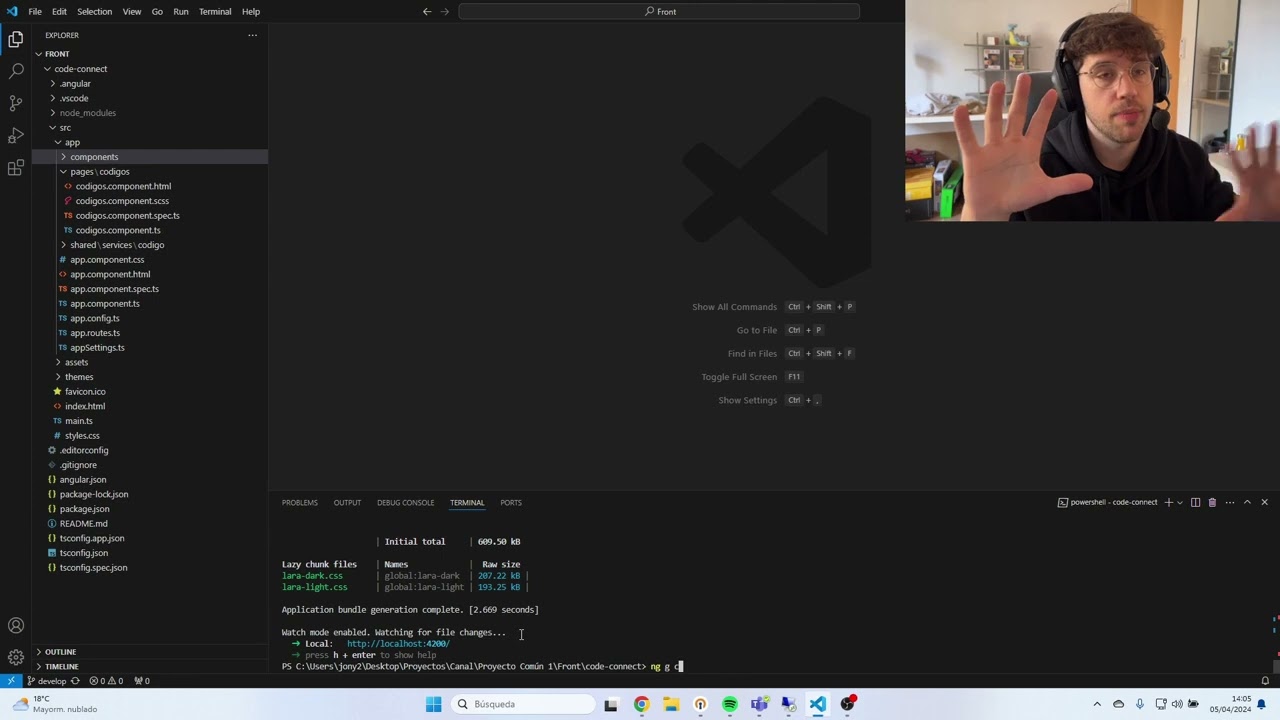Switch to the OUTPUT tab
Screen dimensions: 1280x720
[347, 502]
